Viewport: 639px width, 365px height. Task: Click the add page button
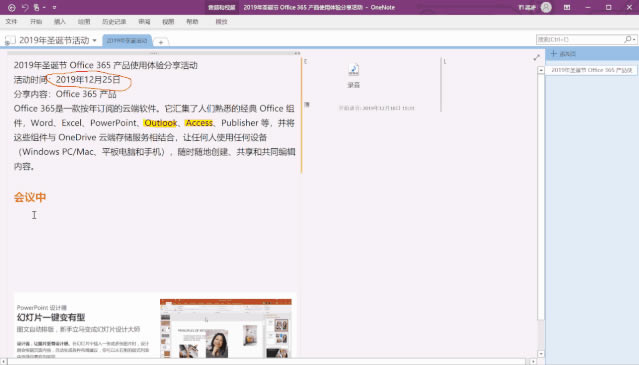(564, 54)
